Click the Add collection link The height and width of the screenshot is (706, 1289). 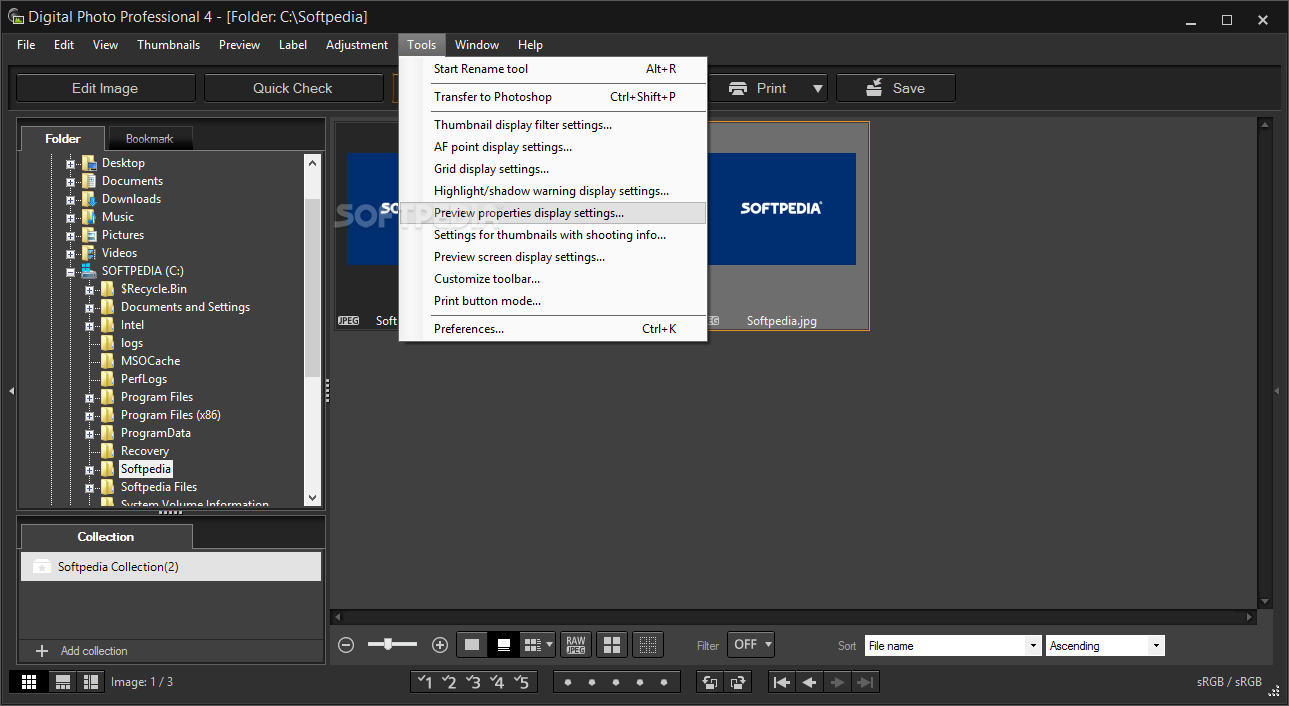[94, 651]
